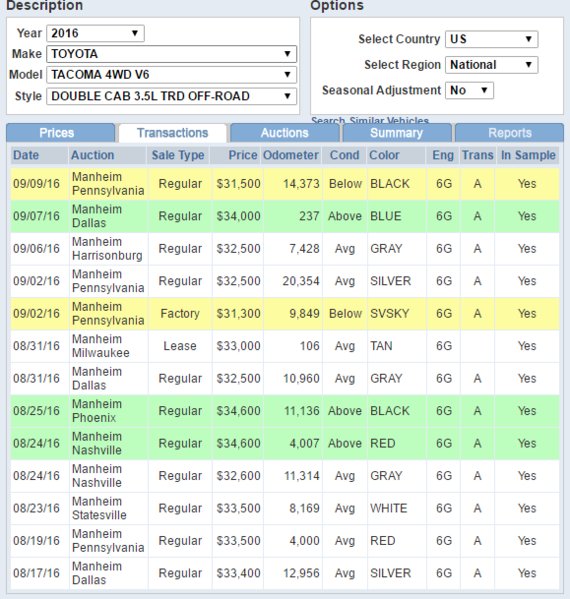Open the Year dropdown showing 2016

(x=95, y=33)
